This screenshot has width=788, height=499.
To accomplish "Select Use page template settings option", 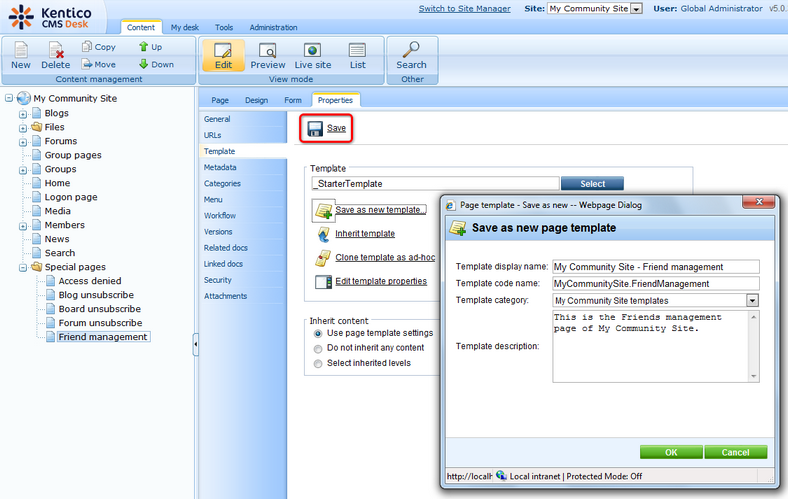I will [x=318, y=334].
